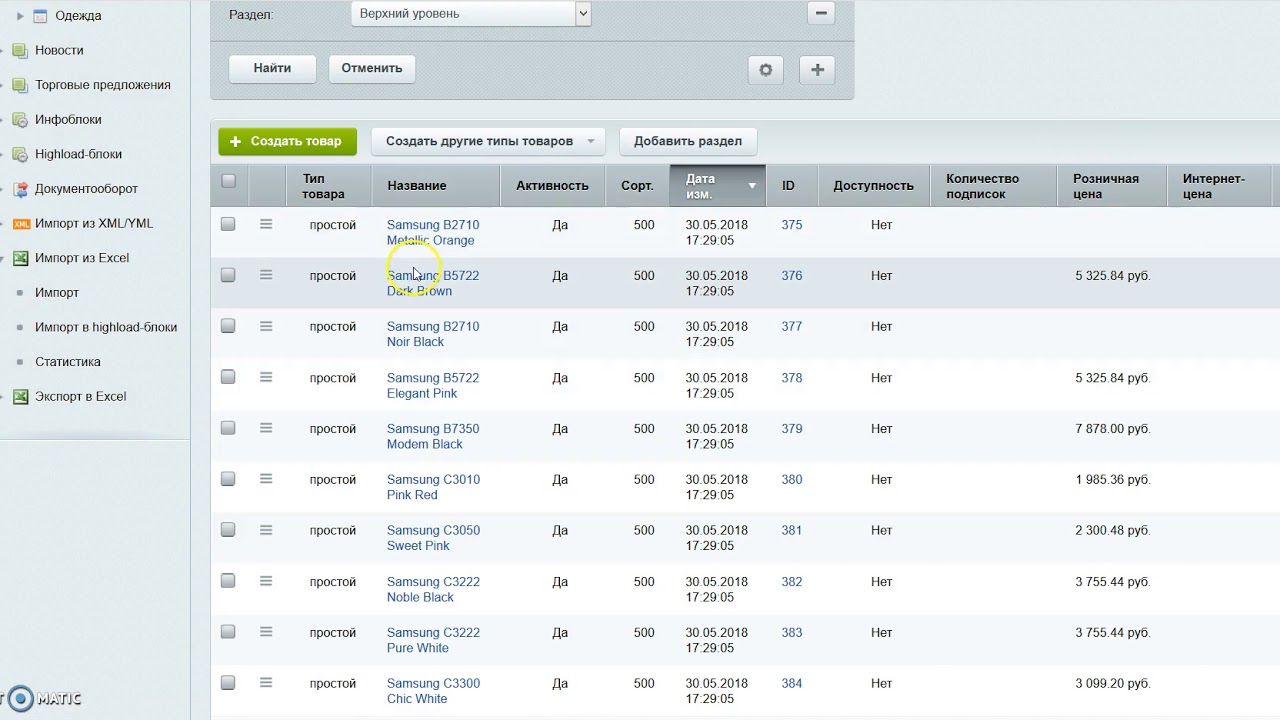1280x720 pixels.
Task: Open row menu for Samsung C3300 Chic White
Action: click(266, 683)
